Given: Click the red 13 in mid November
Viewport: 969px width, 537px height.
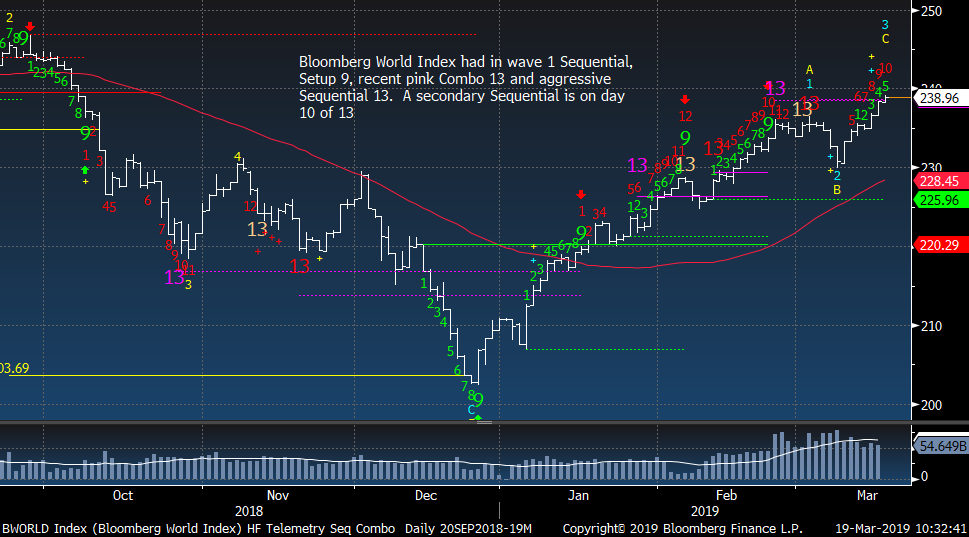Looking at the screenshot, I should (300, 267).
